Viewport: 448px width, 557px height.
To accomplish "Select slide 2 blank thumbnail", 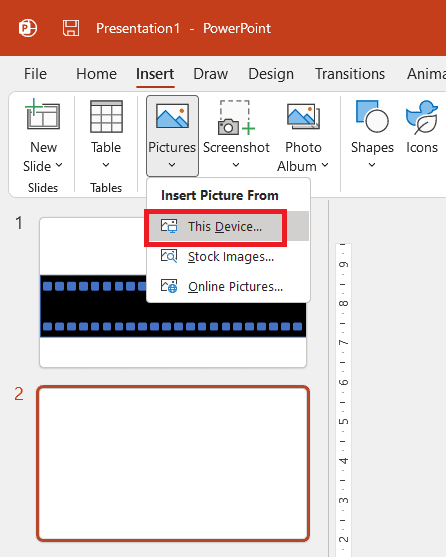I will (173, 464).
